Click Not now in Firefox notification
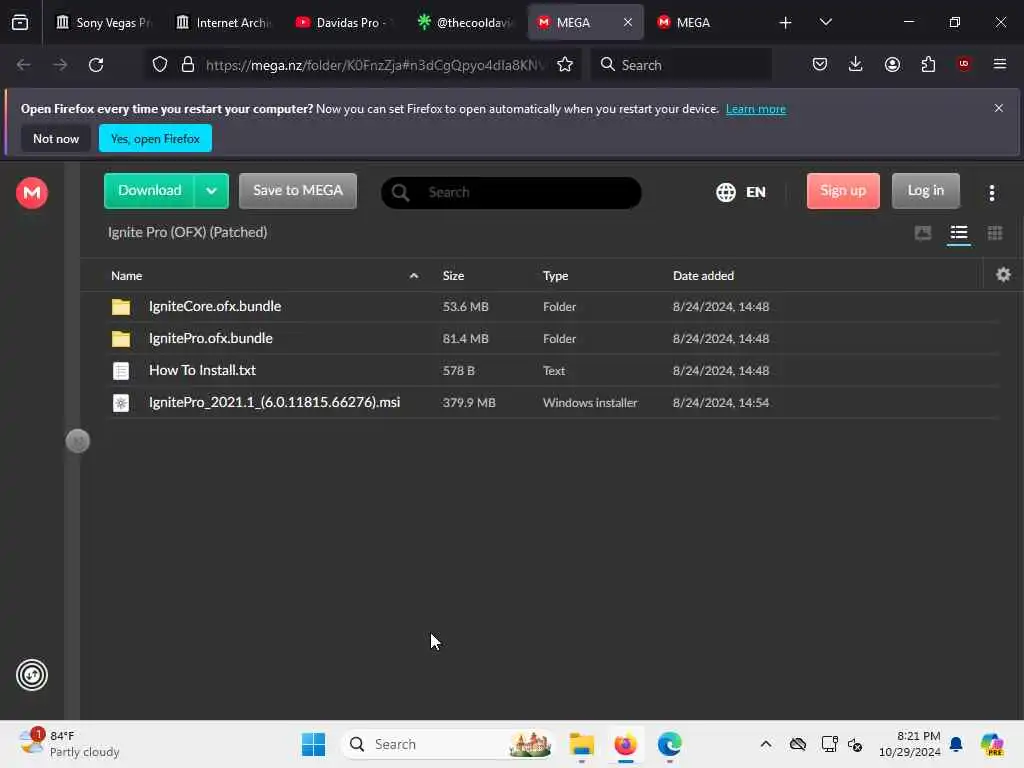The height and width of the screenshot is (768, 1024). tap(56, 138)
